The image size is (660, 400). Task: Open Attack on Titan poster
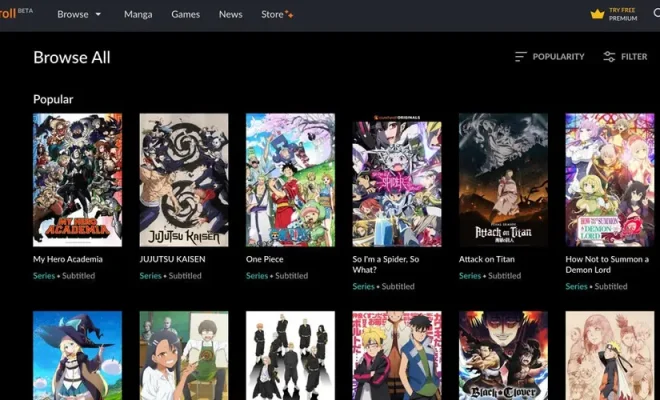(503, 180)
